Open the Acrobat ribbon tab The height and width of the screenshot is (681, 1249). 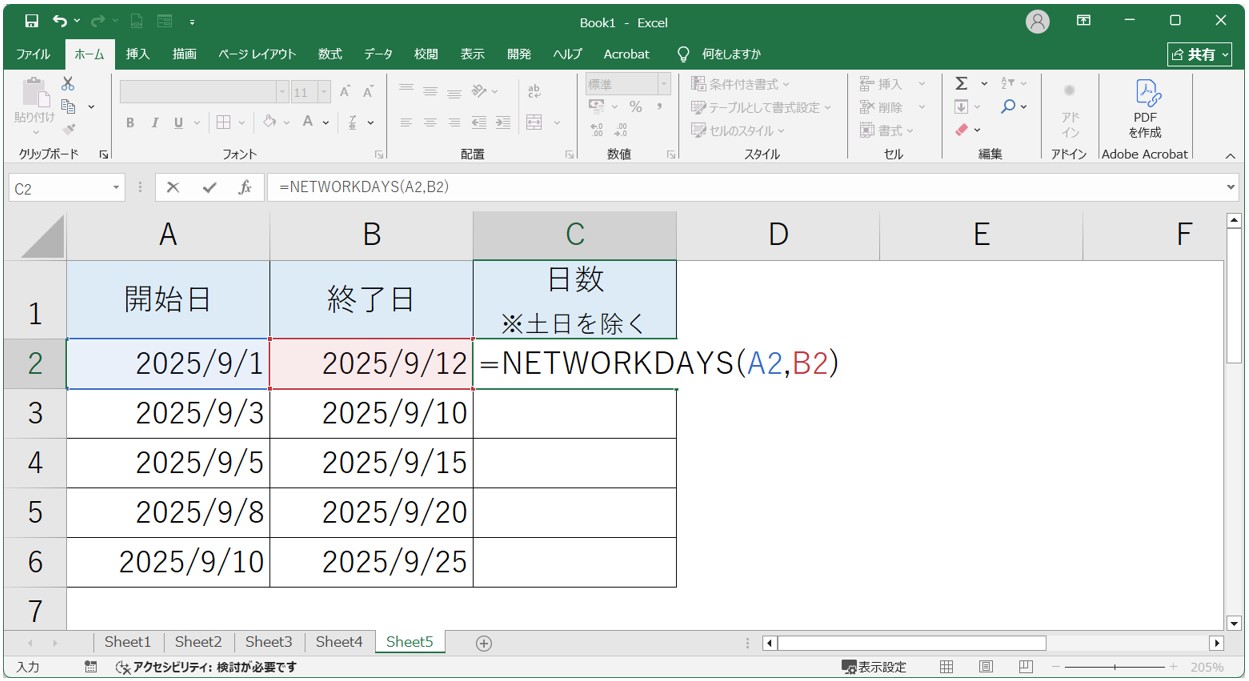pos(626,54)
